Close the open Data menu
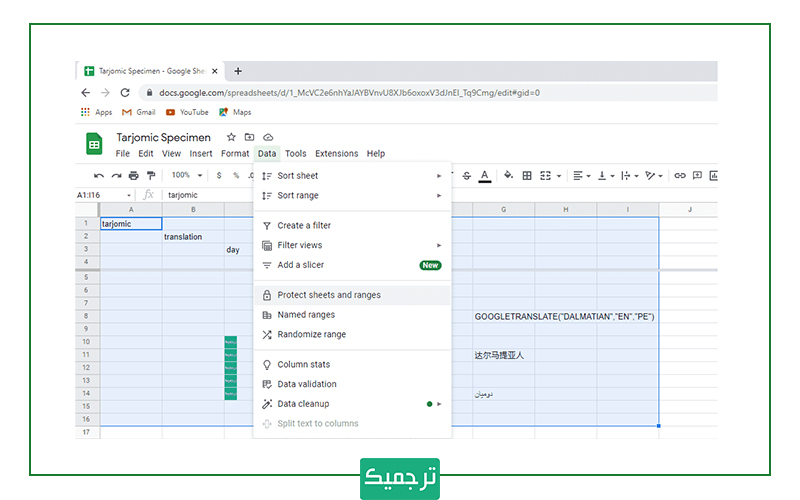Screen dimensions: 800x500 click(267, 154)
